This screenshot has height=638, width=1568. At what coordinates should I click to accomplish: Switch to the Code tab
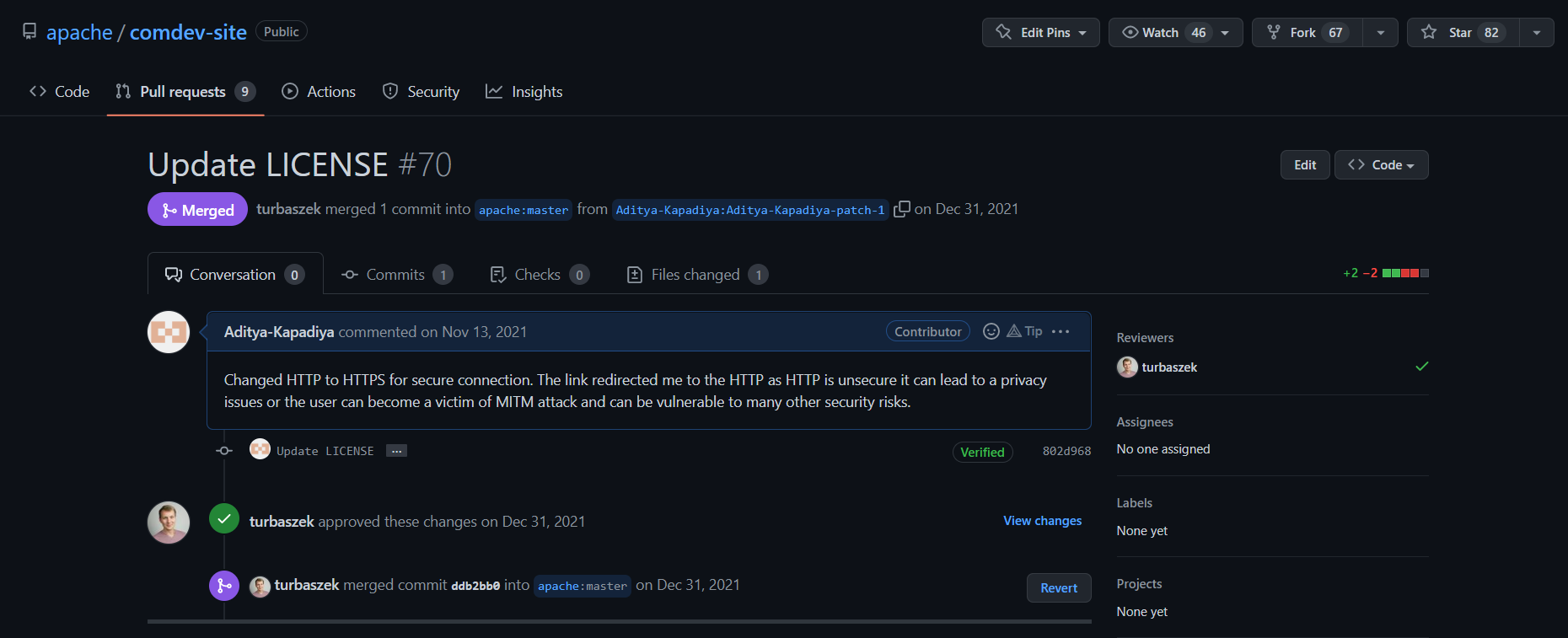[x=60, y=91]
